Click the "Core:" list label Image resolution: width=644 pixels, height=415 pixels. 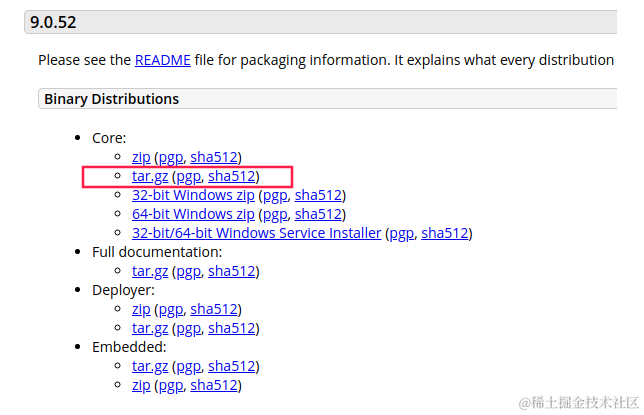click(x=109, y=138)
